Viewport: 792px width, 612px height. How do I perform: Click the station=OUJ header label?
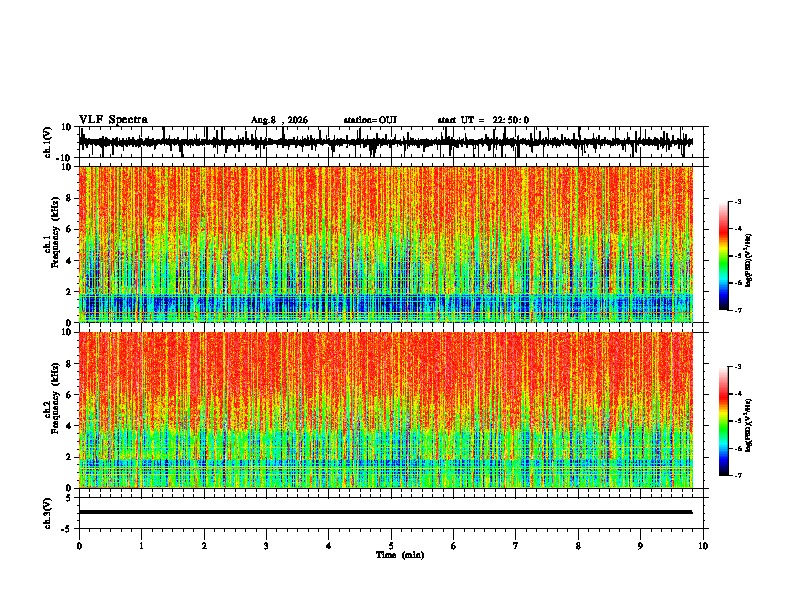pyautogui.click(x=370, y=120)
